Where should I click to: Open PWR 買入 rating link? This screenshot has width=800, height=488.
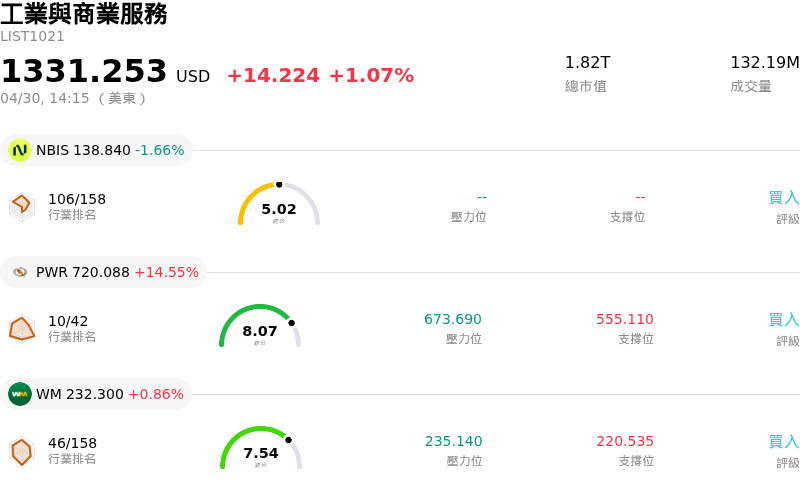point(783,320)
